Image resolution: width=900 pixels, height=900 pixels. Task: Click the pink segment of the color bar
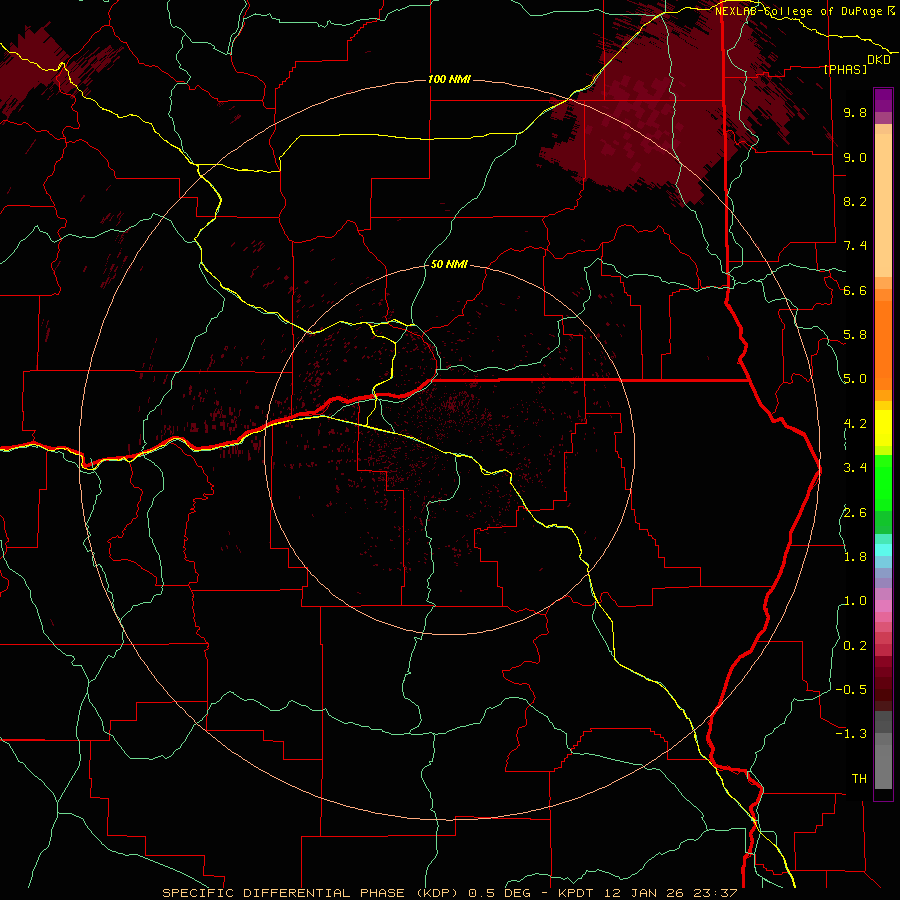pyautogui.click(x=883, y=606)
